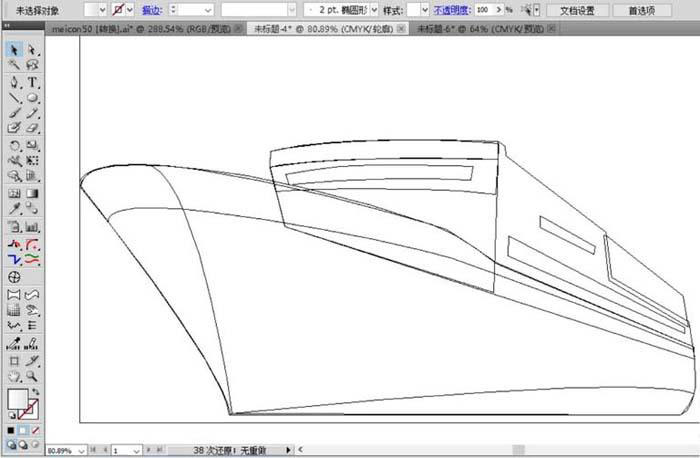Select the Hand tool
The image size is (700, 458).
pyautogui.click(x=14, y=376)
